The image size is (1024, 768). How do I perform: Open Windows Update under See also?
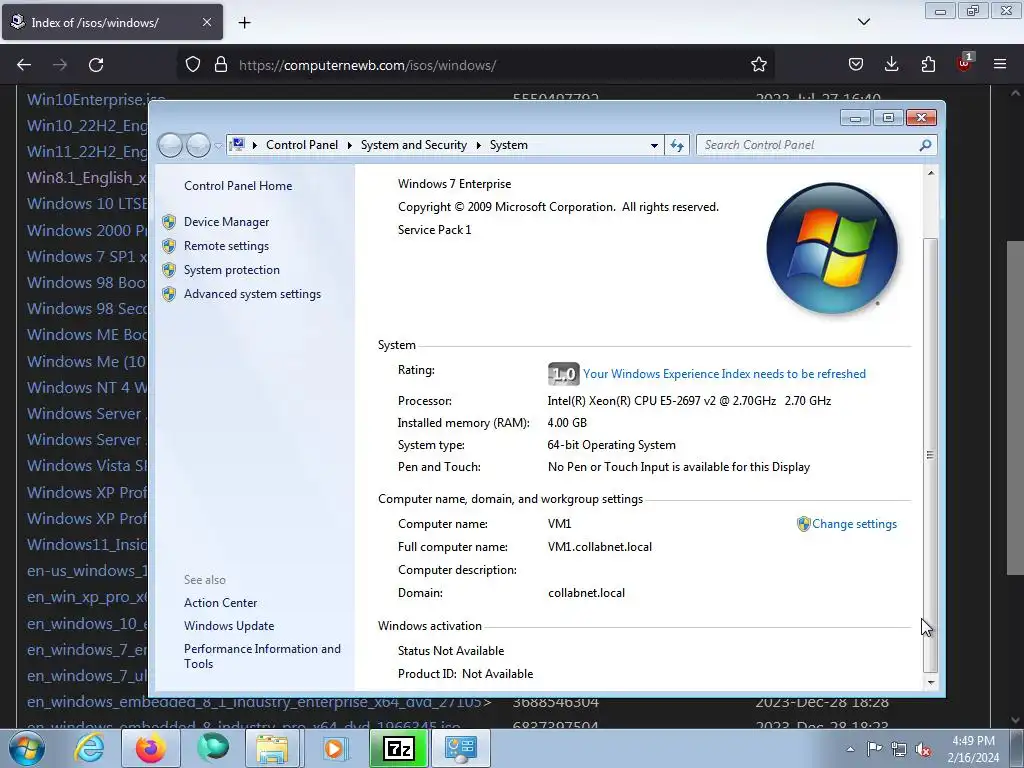[229, 626]
